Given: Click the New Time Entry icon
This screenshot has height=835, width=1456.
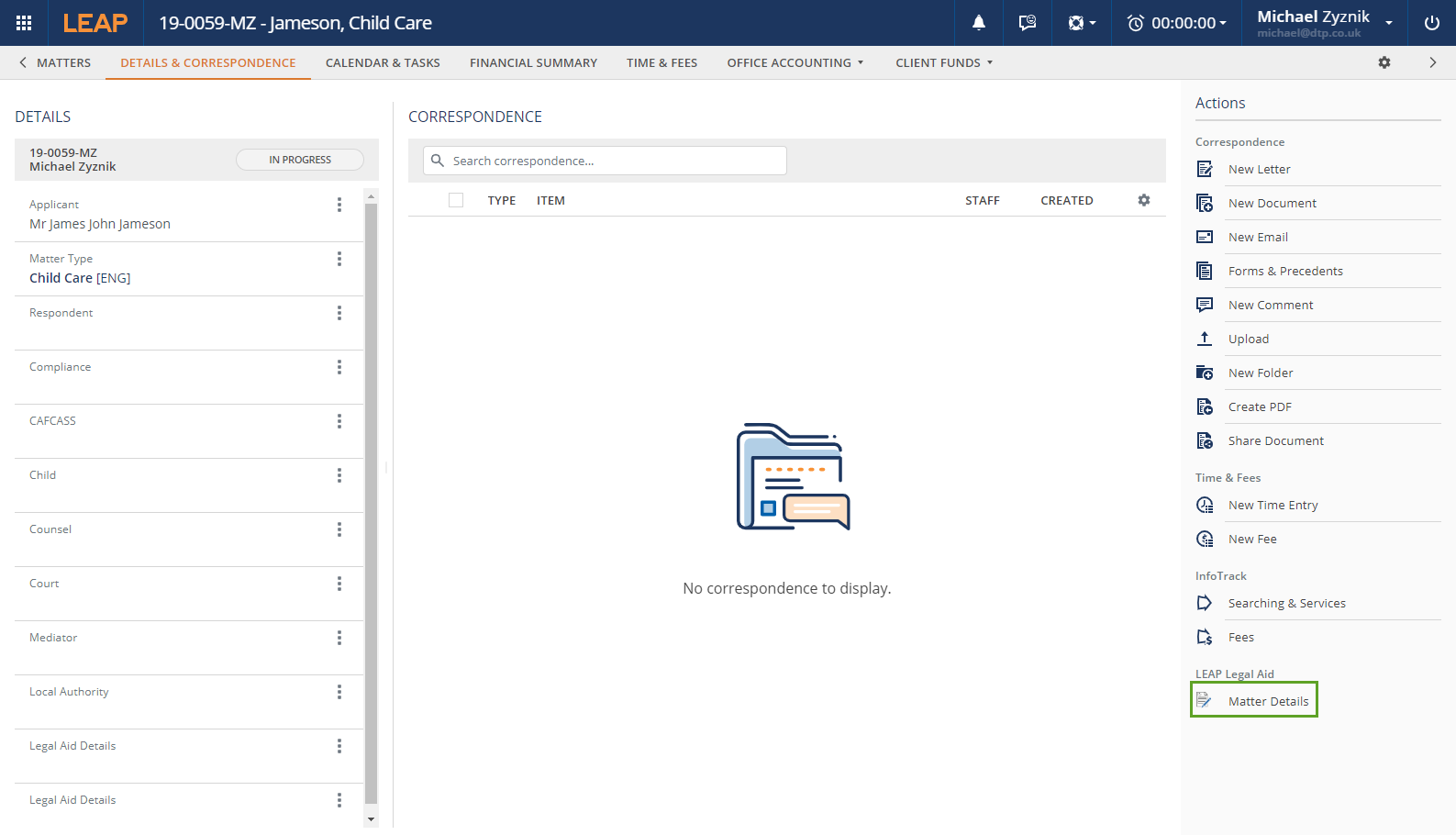Looking at the screenshot, I should point(1205,505).
